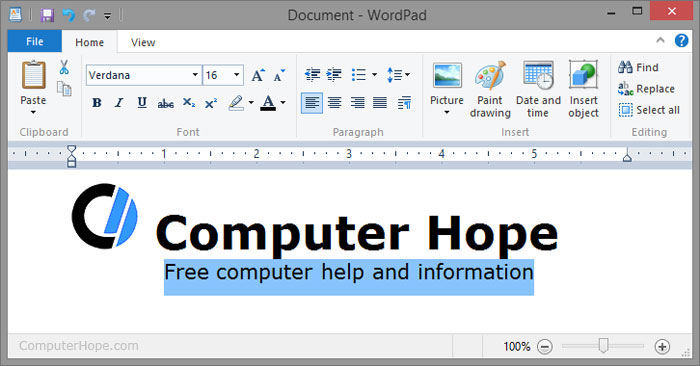Open the line spacing menu

tap(398, 75)
